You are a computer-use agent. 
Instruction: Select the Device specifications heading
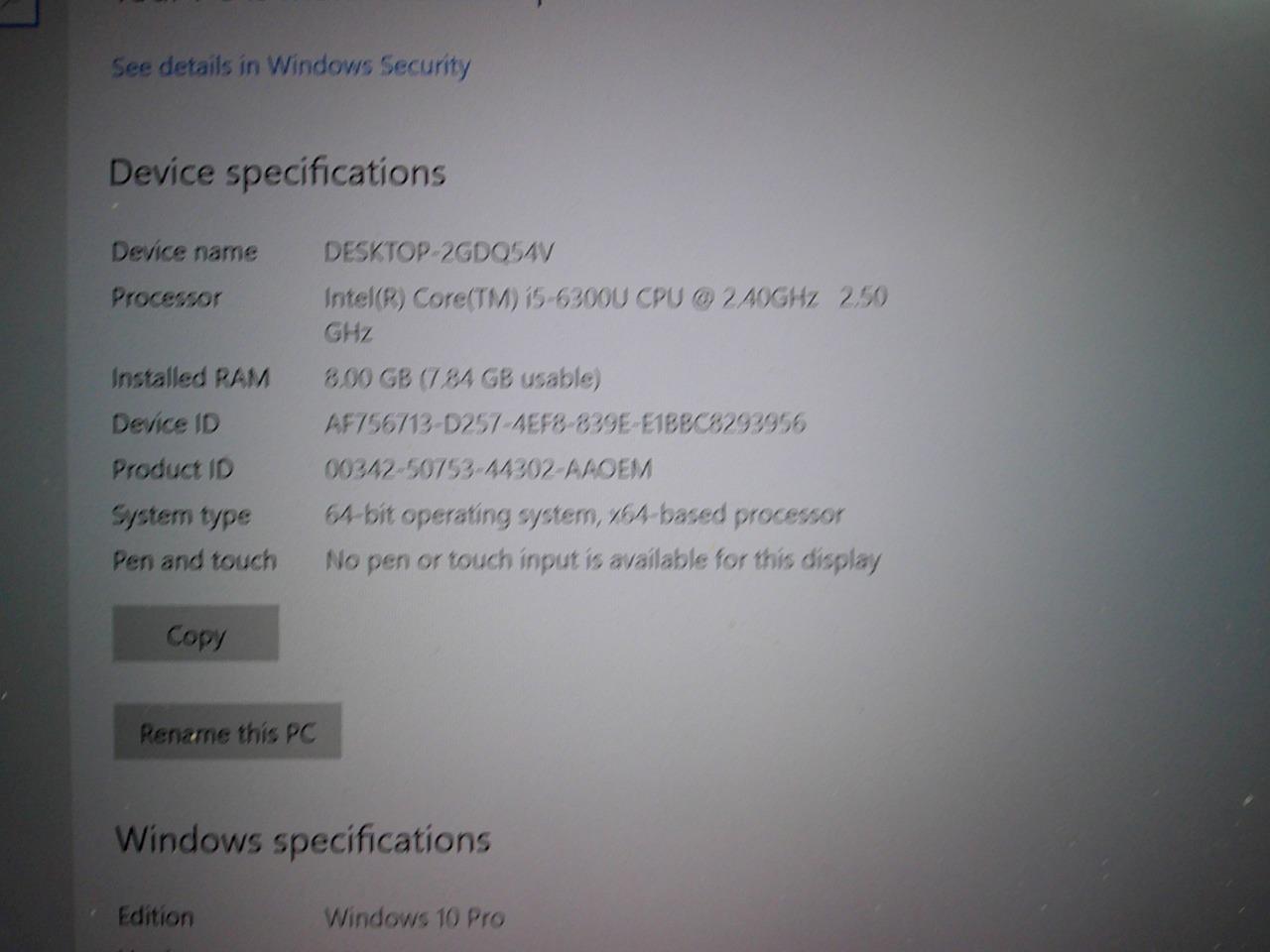click(277, 173)
